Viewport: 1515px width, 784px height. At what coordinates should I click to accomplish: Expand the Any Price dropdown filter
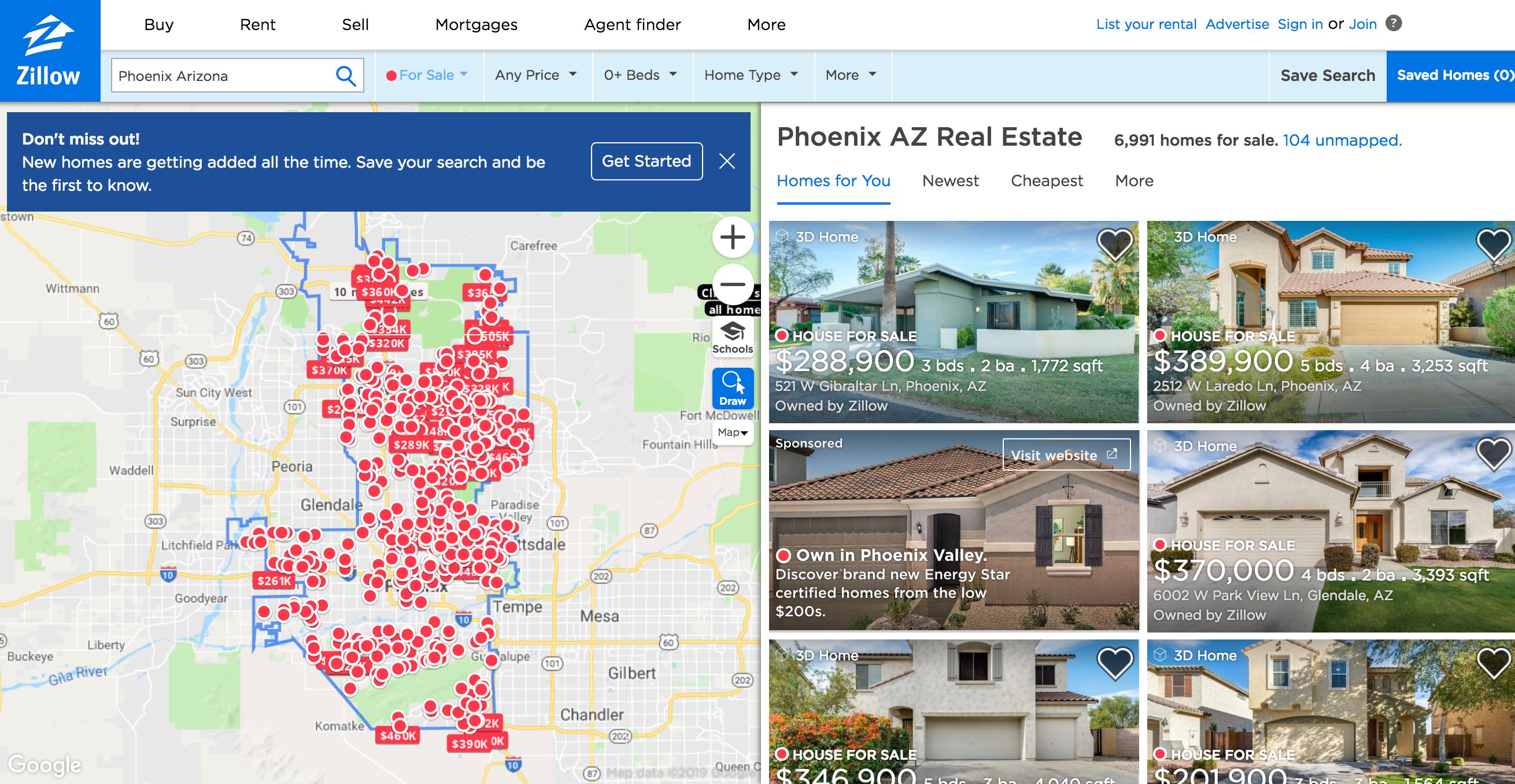click(536, 75)
